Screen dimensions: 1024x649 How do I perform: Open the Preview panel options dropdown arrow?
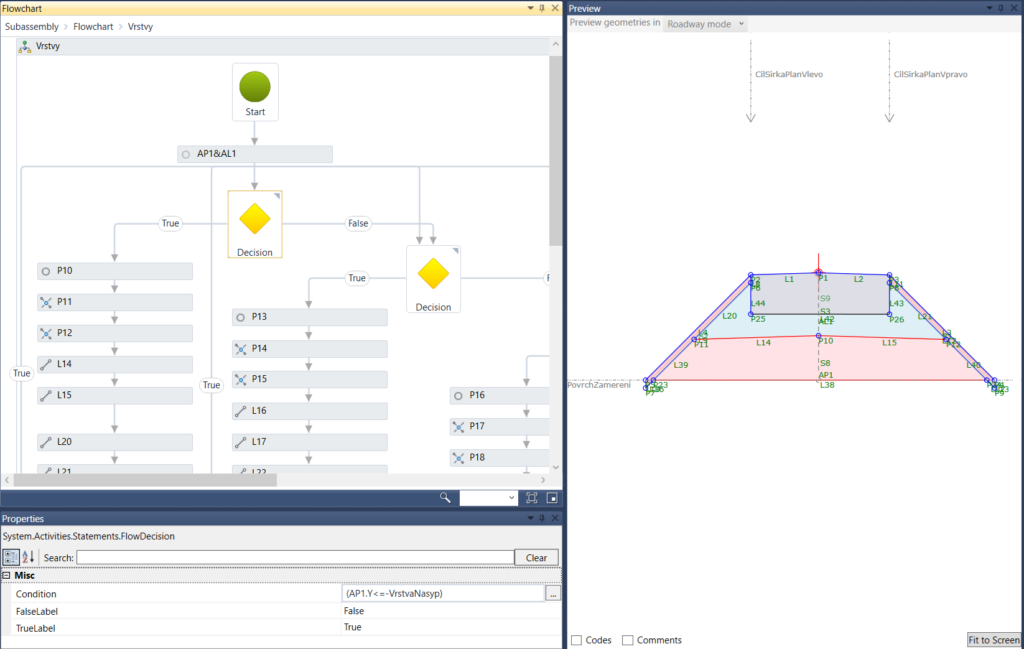point(989,8)
